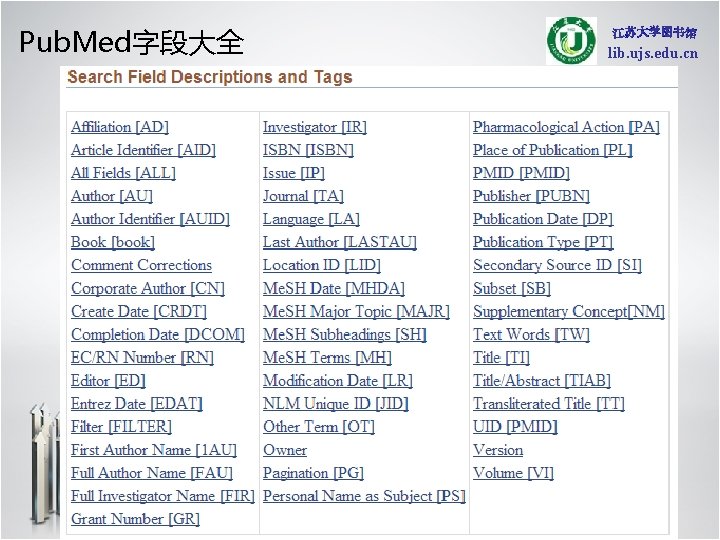Click the Book [book] link

point(113,242)
